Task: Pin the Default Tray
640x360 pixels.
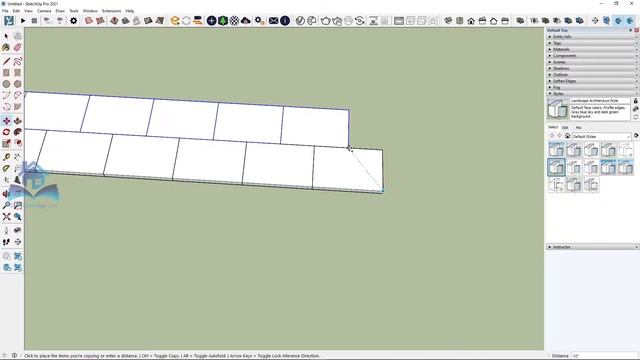Action: [631, 30]
